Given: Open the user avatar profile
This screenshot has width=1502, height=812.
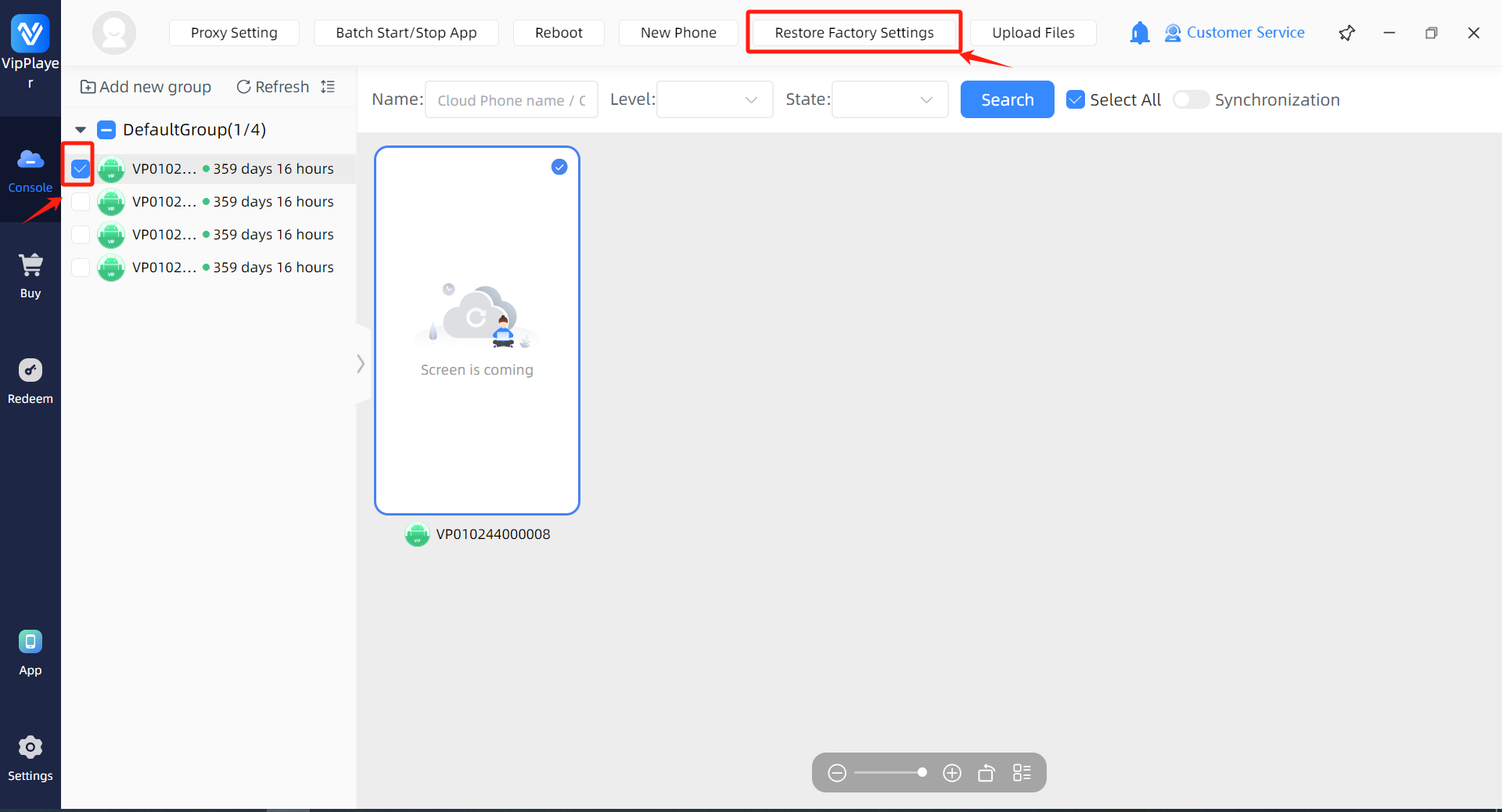Looking at the screenshot, I should (114, 33).
